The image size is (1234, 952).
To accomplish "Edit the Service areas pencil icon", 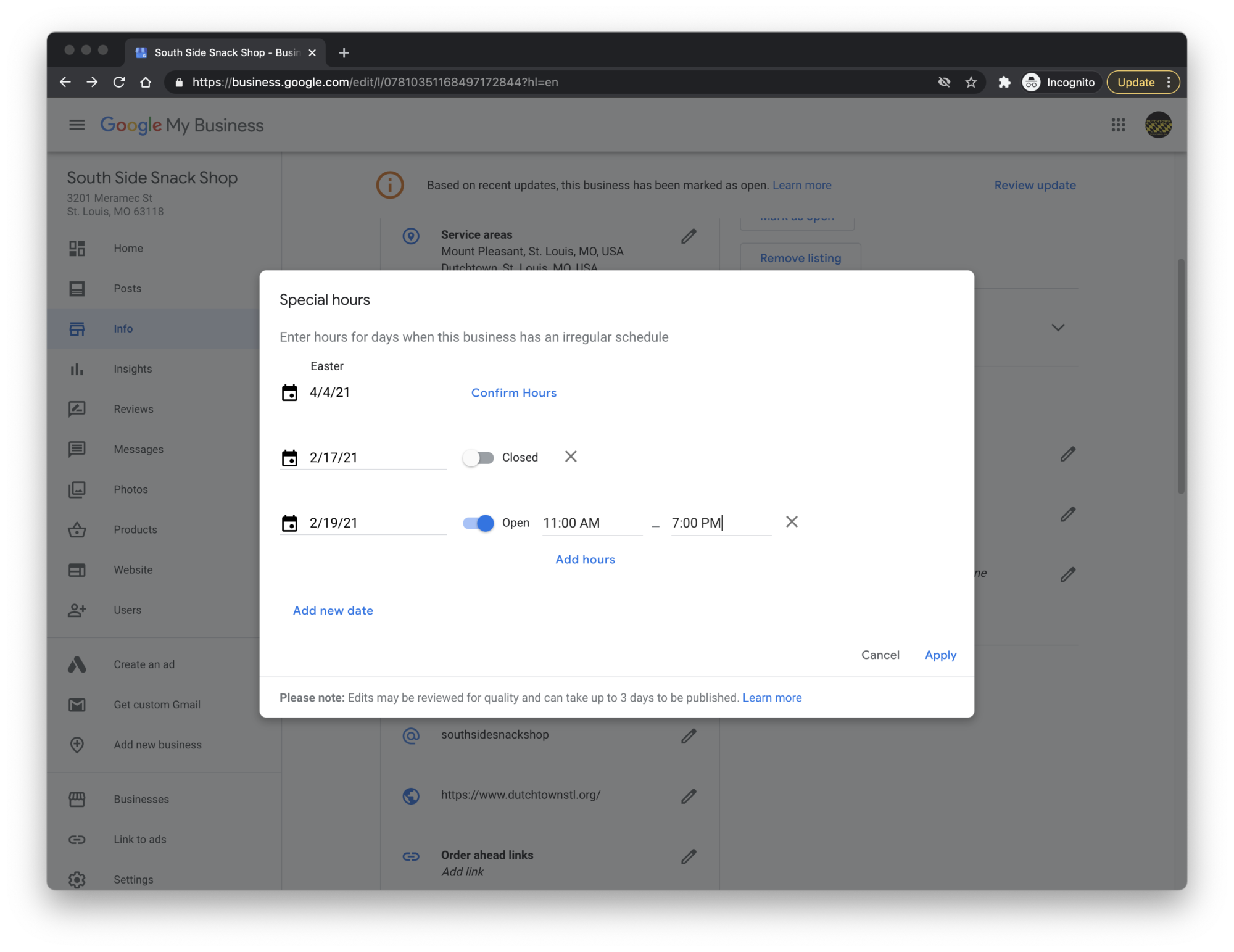I will click(x=689, y=236).
